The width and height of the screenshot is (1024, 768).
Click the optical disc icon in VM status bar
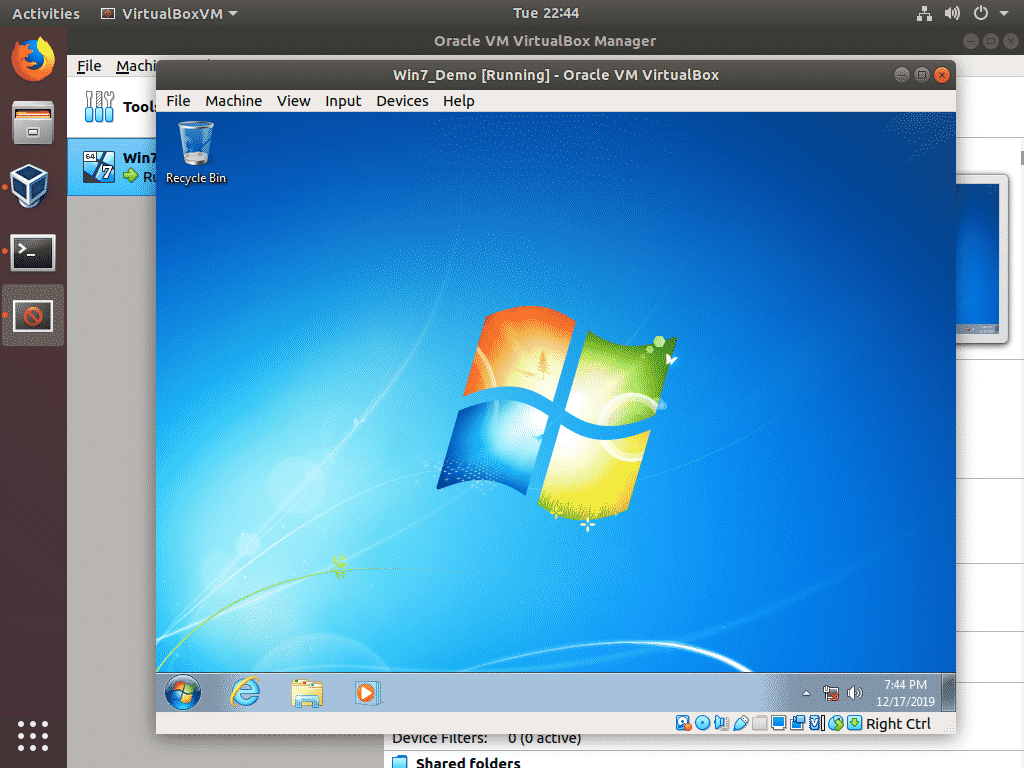(x=703, y=723)
